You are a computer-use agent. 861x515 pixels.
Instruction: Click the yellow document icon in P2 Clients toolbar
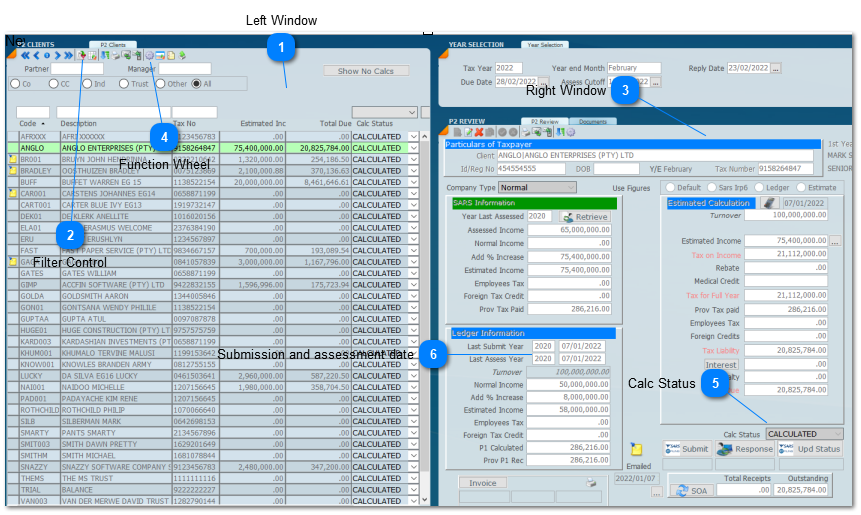[x=171, y=55]
